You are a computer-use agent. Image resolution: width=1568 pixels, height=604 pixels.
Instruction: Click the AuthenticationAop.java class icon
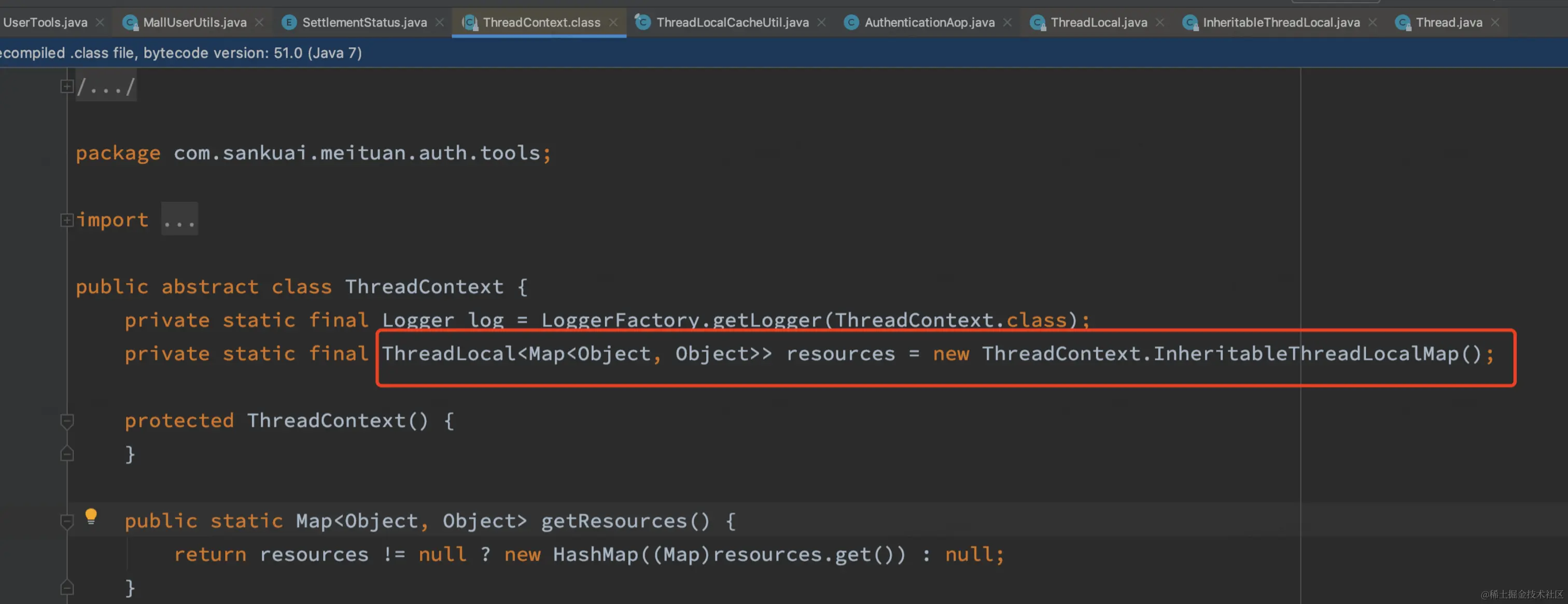click(x=851, y=22)
